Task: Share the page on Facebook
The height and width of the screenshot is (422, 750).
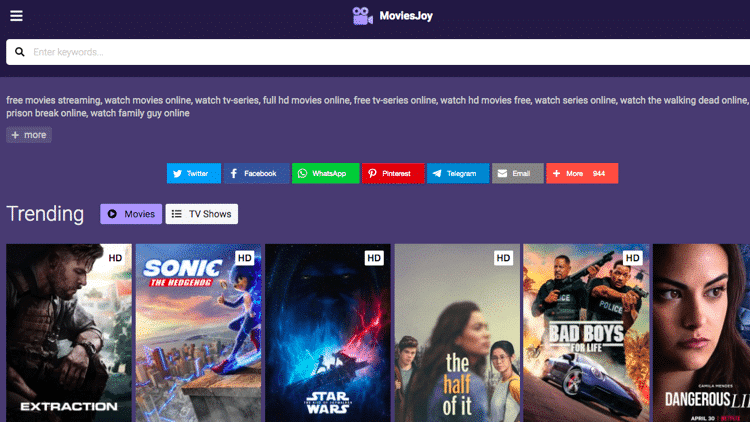Action: click(x=255, y=173)
